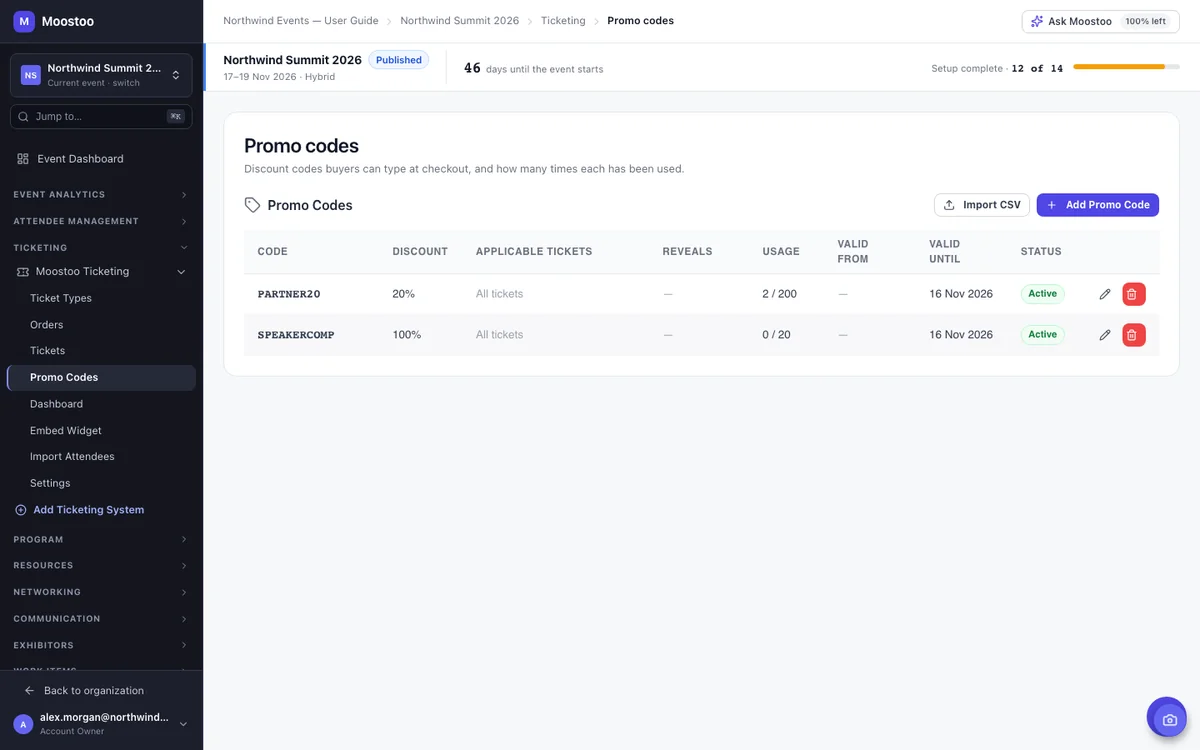
Task: Click the Ask Moostoo sparkle icon
Action: (x=1037, y=21)
